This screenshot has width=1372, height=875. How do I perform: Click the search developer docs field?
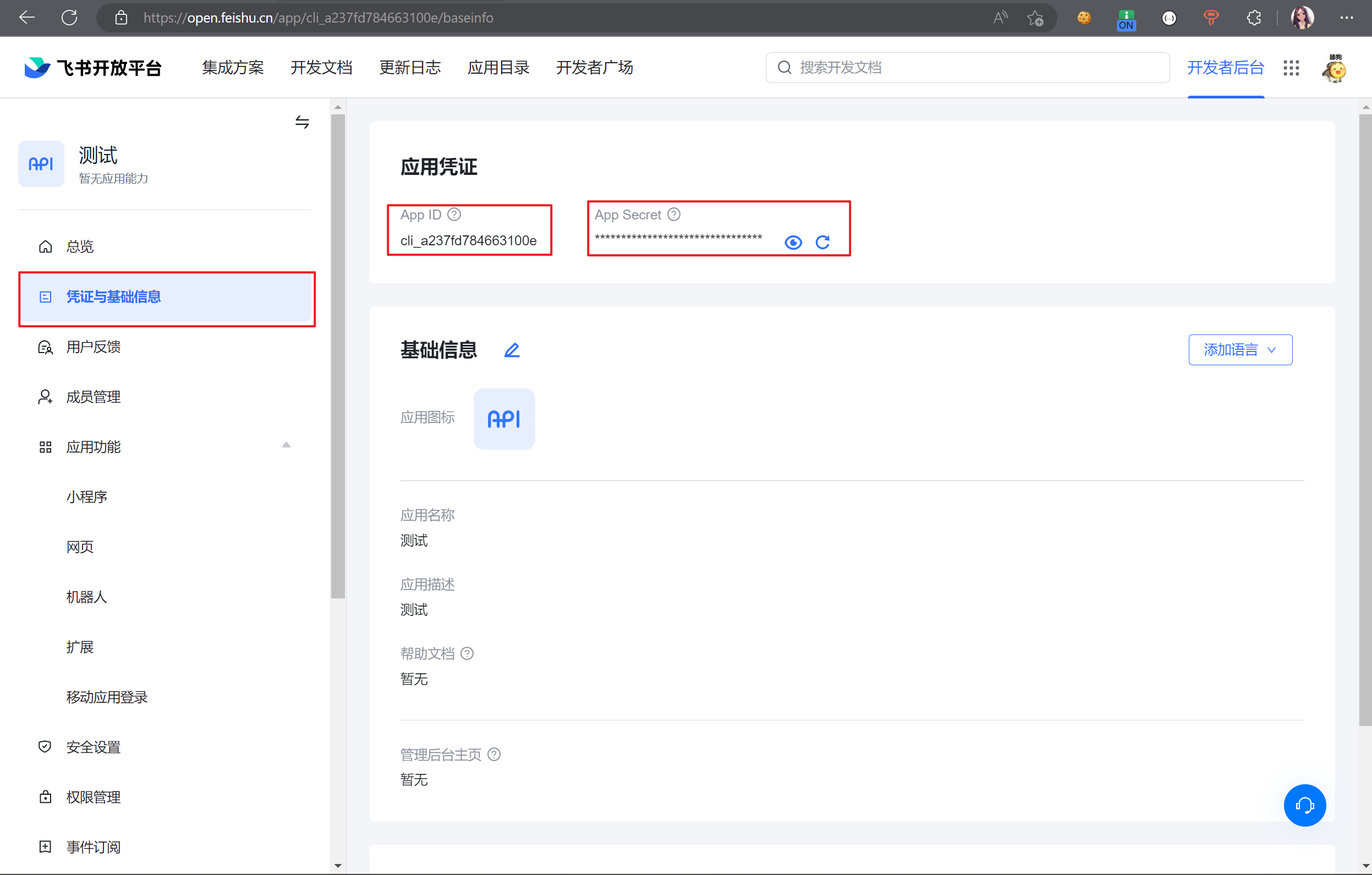tap(969, 68)
